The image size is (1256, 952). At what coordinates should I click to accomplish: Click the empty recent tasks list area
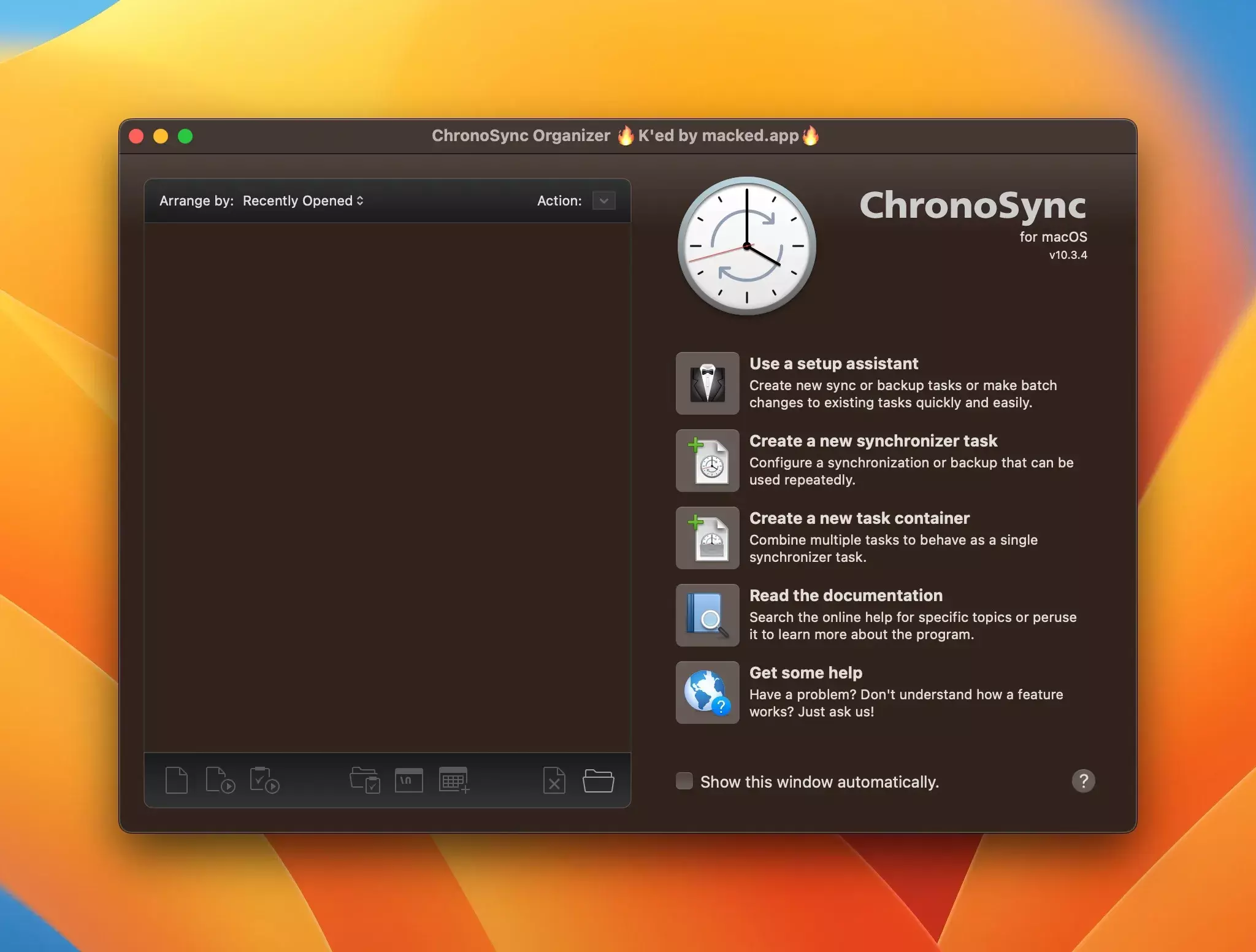(x=387, y=485)
